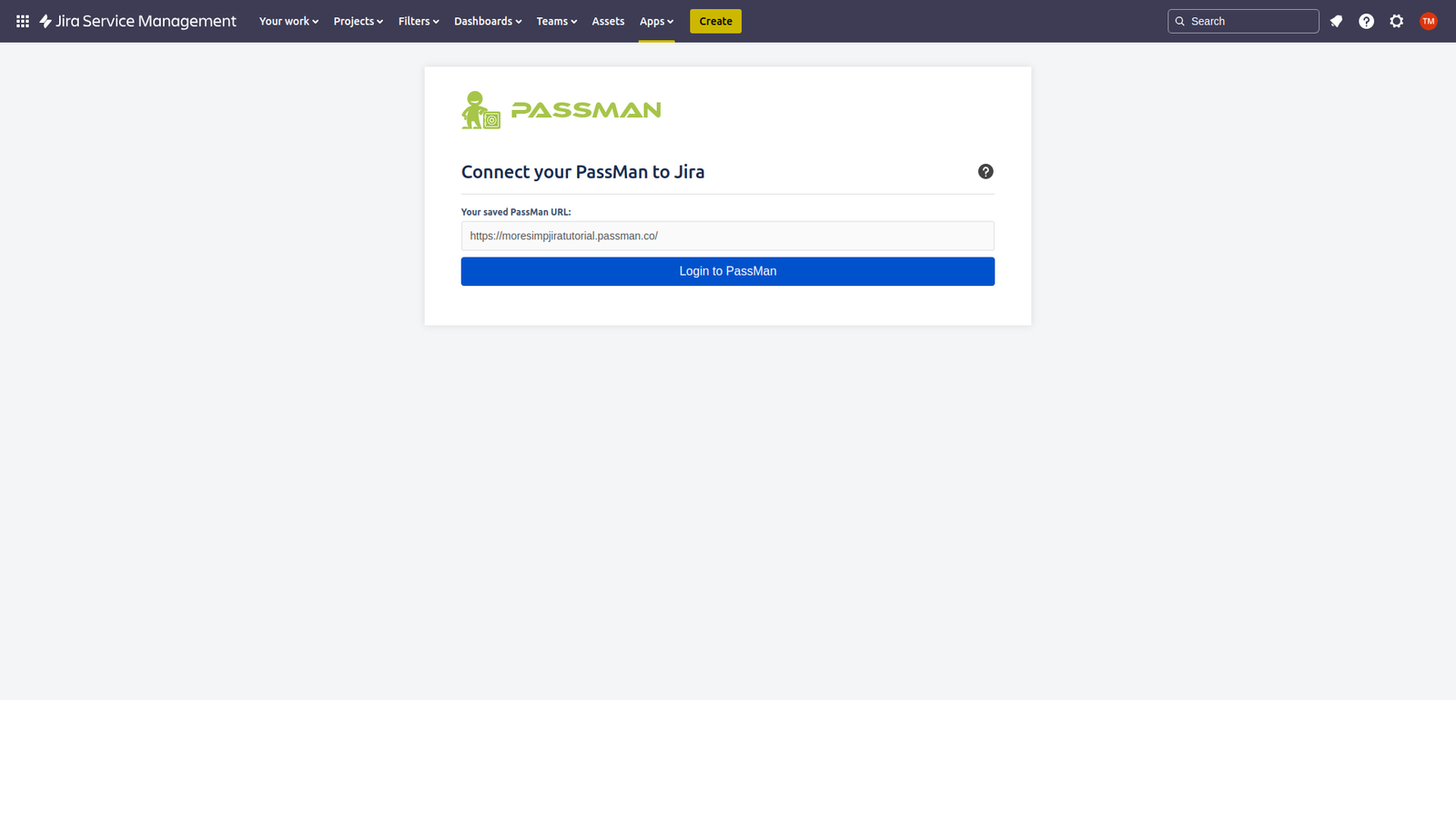
Task: Open the settings gear icon
Action: pos(1397,21)
